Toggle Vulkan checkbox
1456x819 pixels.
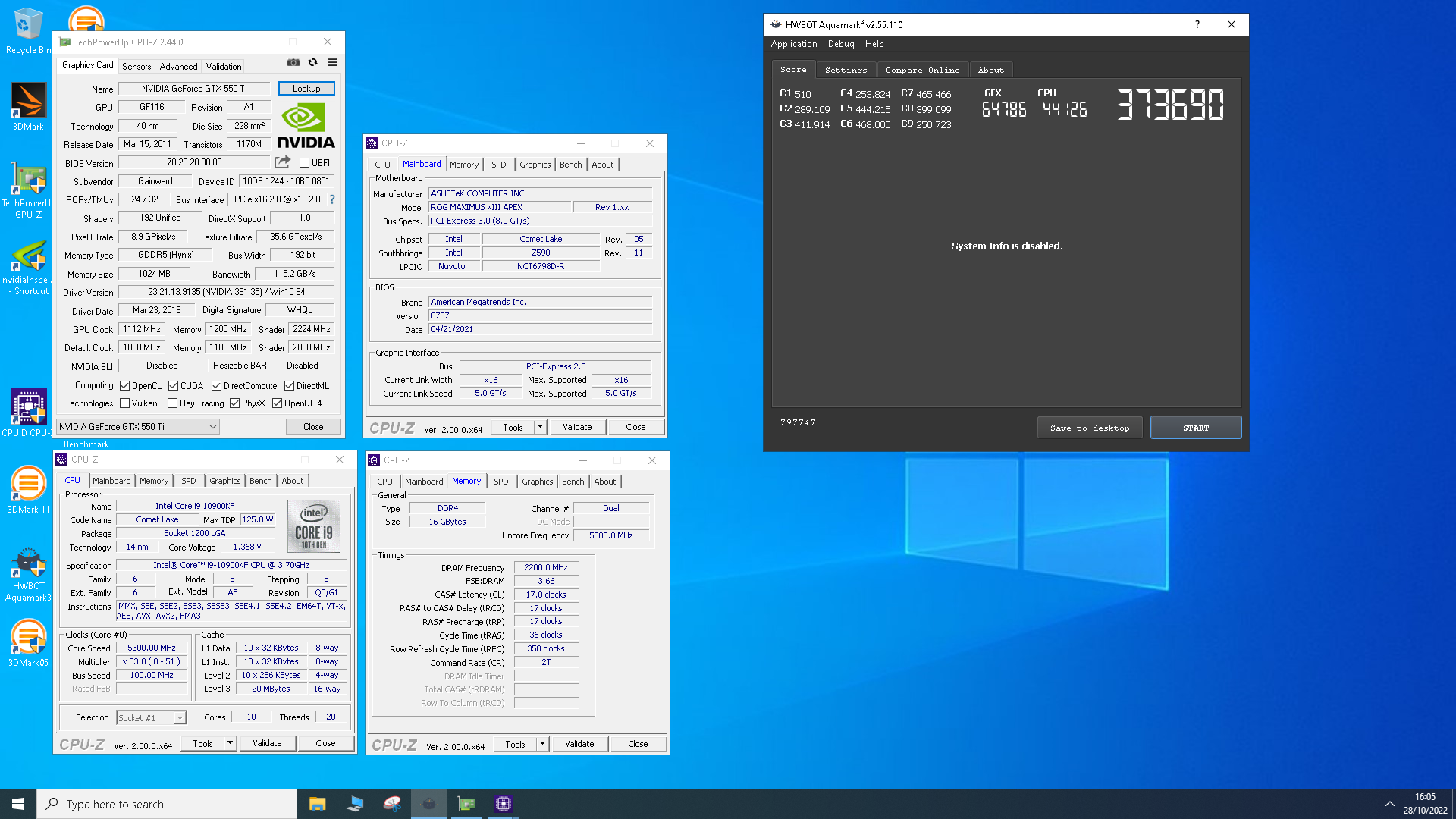click(125, 403)
